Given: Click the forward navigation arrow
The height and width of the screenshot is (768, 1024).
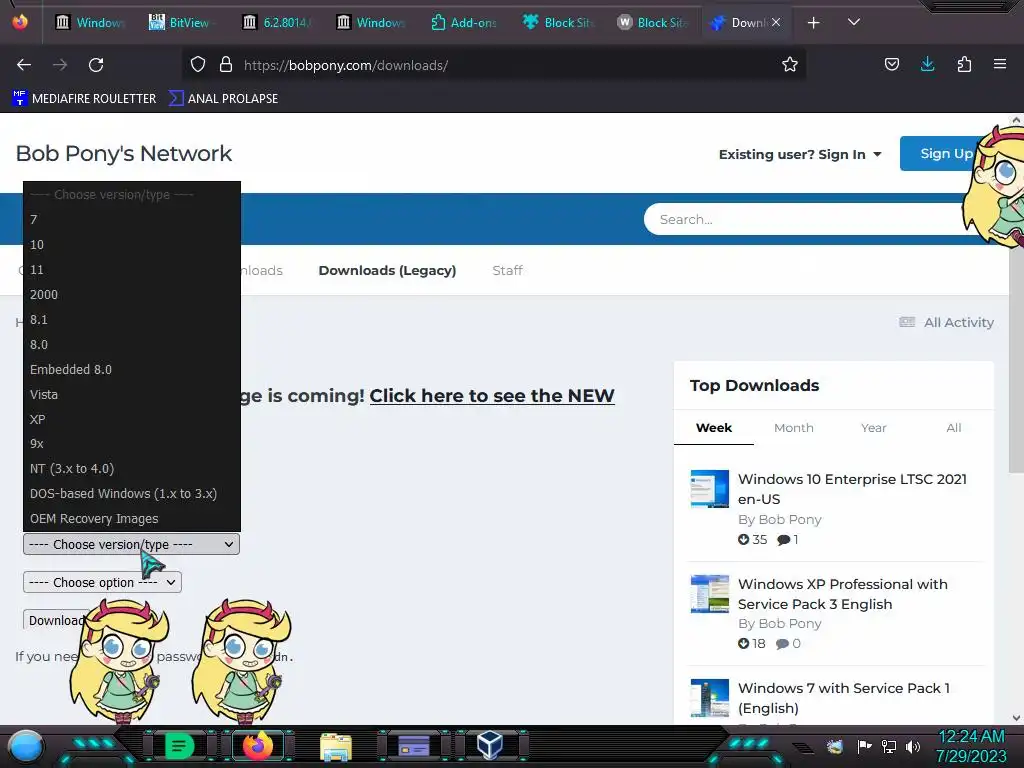Looking at the screenshot, I should pyautogui.click(x=60, y=65).
